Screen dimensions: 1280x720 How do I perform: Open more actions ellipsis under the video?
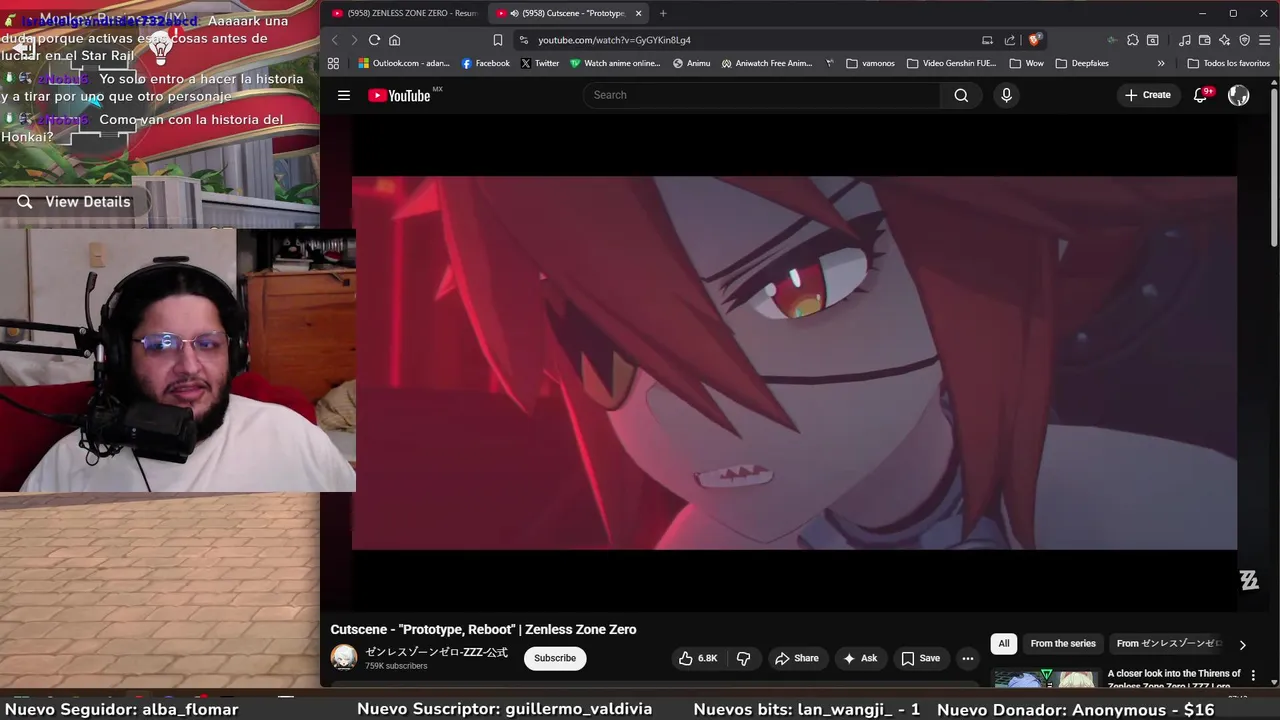(967, 658)
